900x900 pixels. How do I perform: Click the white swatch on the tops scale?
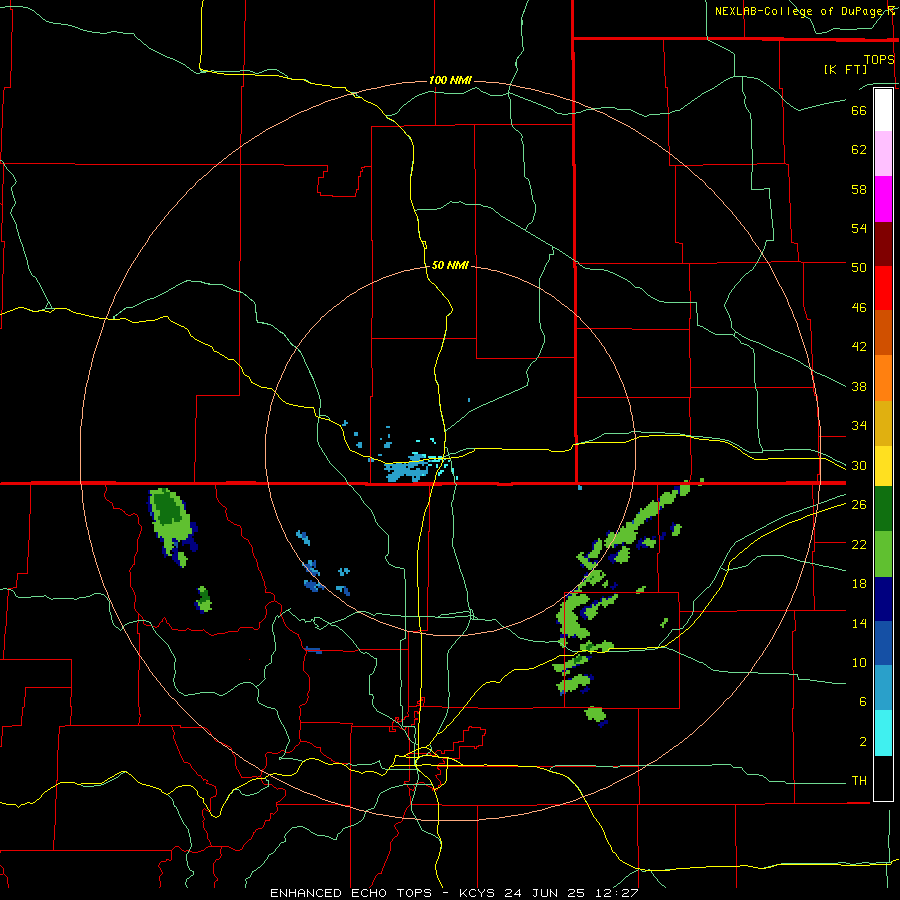coord(883,110)
